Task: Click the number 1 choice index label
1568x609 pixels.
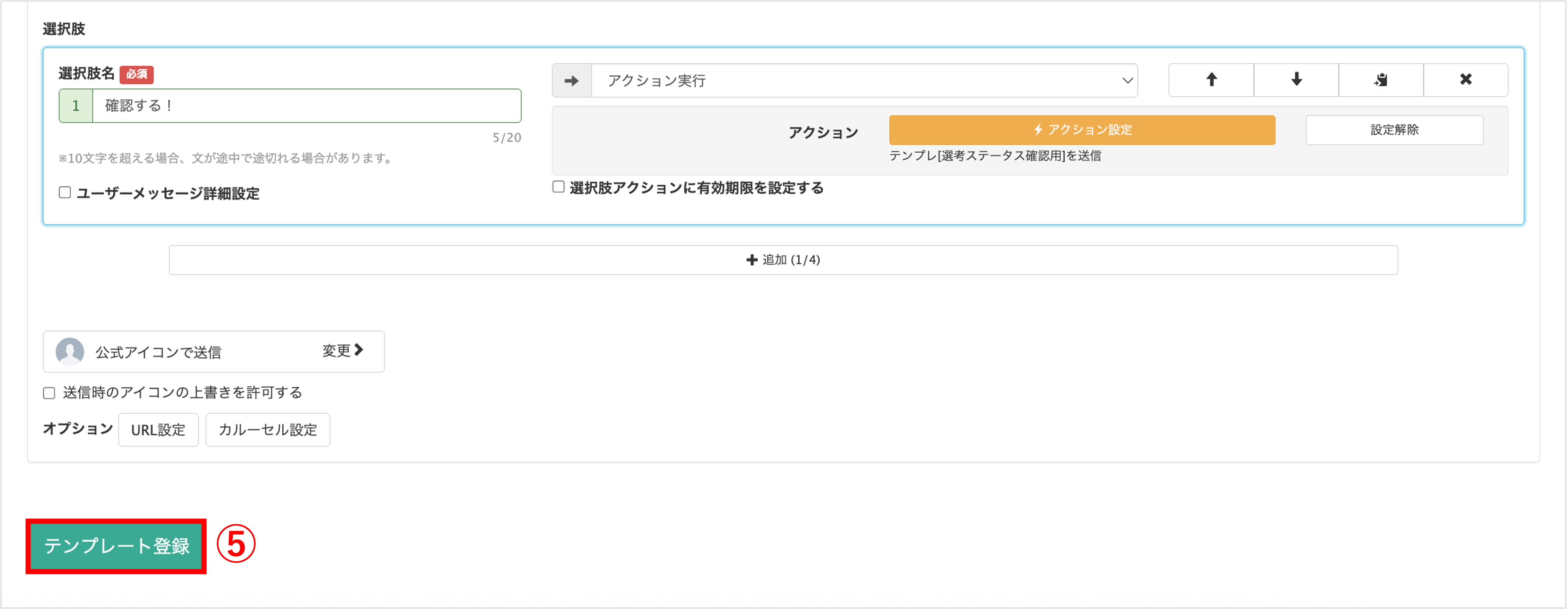Action: pos(76,106)
